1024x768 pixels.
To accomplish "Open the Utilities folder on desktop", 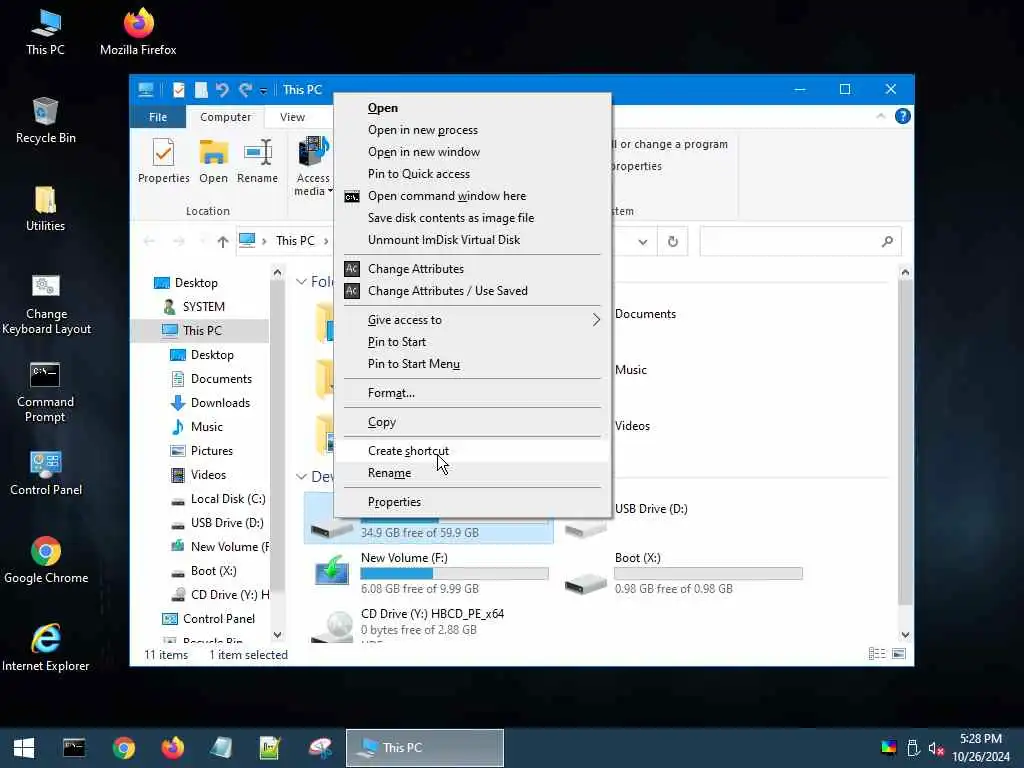I will coord(45,208).
